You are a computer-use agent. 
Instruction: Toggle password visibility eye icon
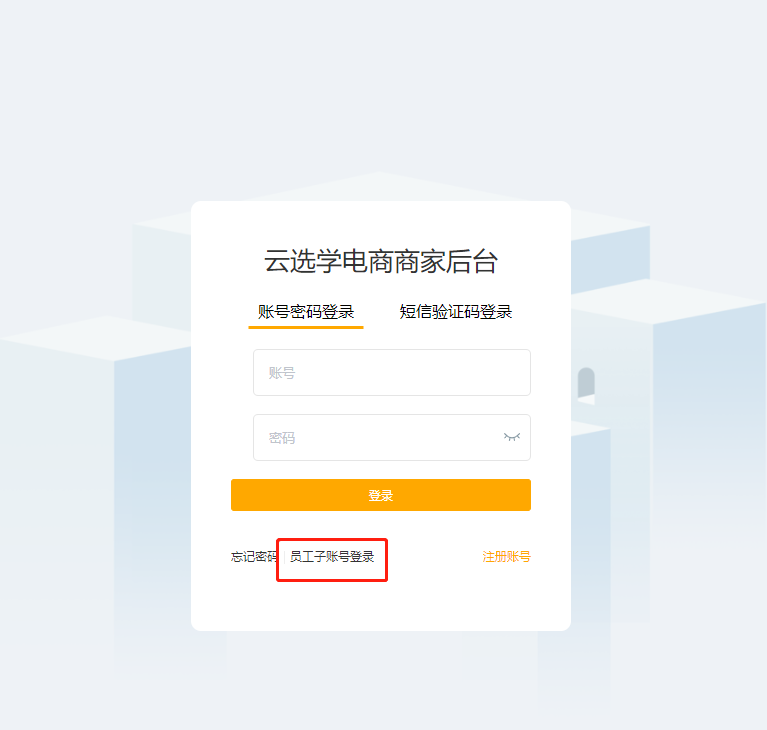pyautogui.click(x=512, y=437)
